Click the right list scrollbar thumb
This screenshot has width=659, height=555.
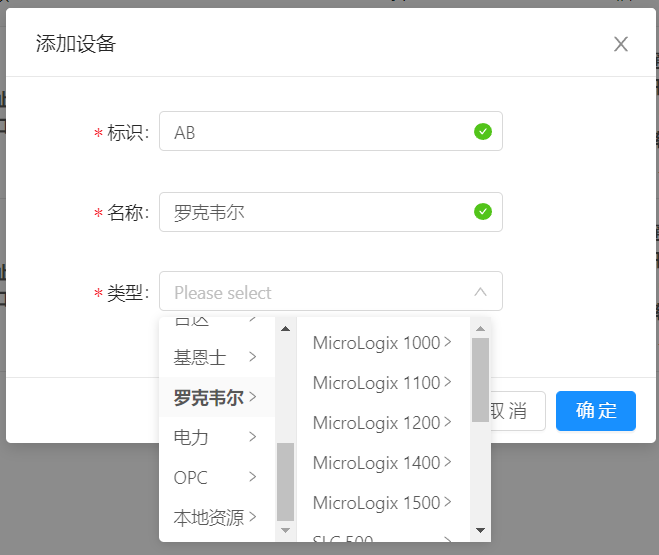(x=480, y=380)
